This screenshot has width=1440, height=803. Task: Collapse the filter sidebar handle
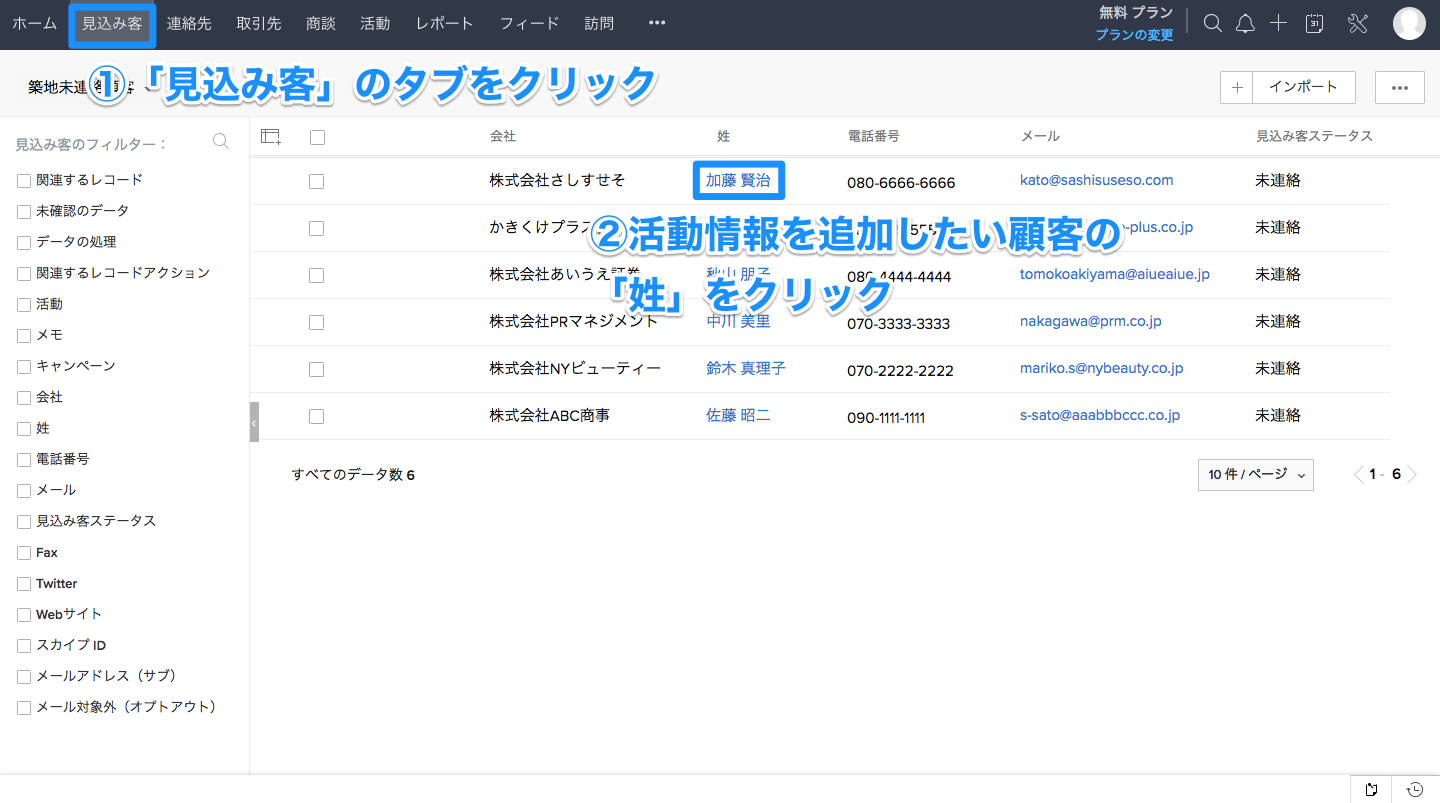coord(254,422)
